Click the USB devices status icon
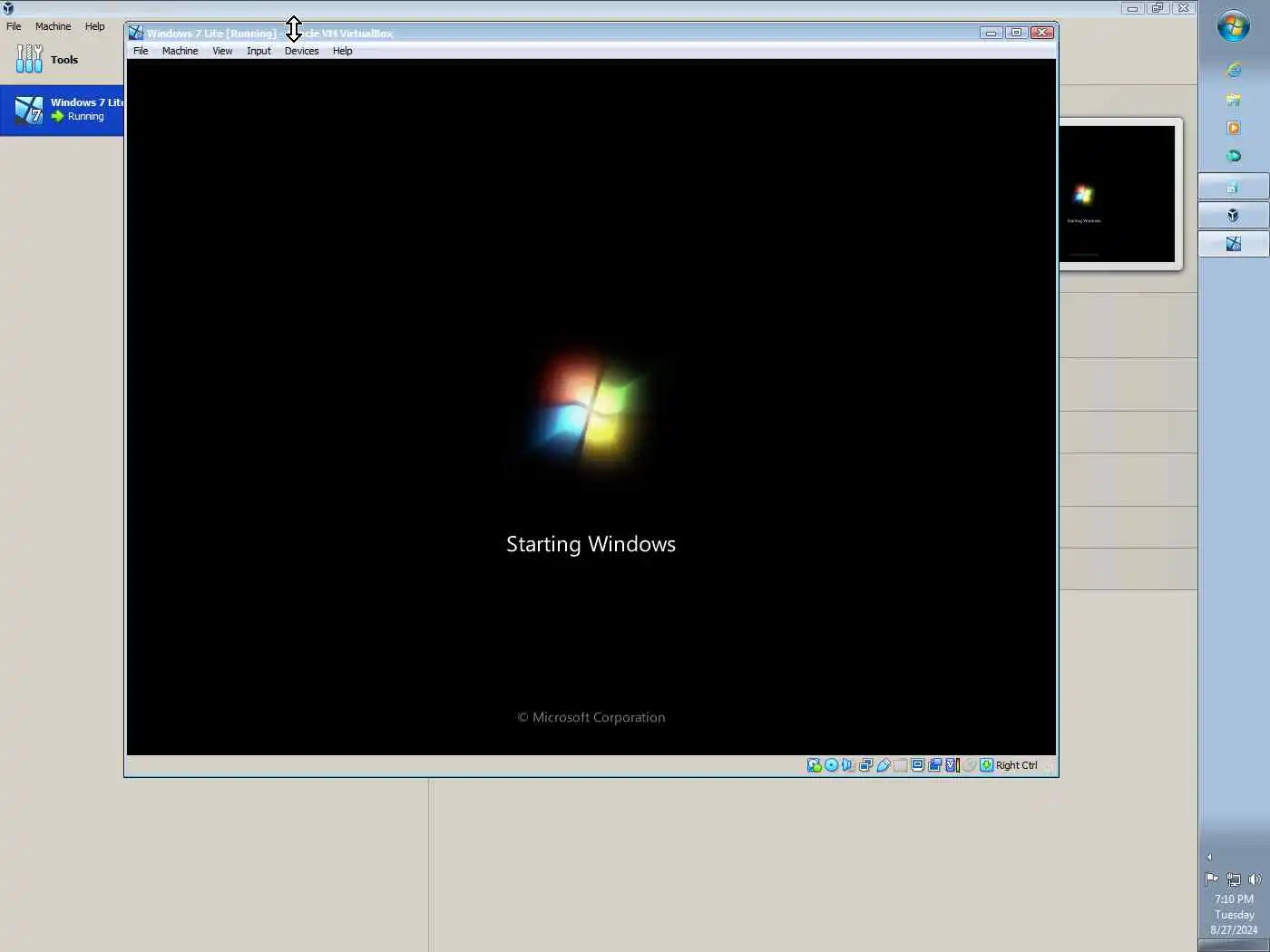 coord(883,765)
